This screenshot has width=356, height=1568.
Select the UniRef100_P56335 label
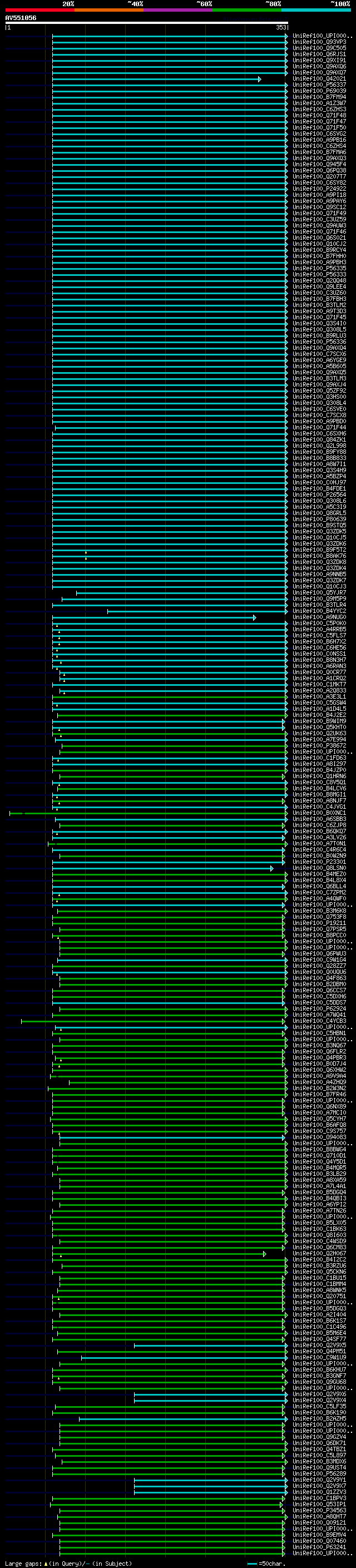coord(319,269)
